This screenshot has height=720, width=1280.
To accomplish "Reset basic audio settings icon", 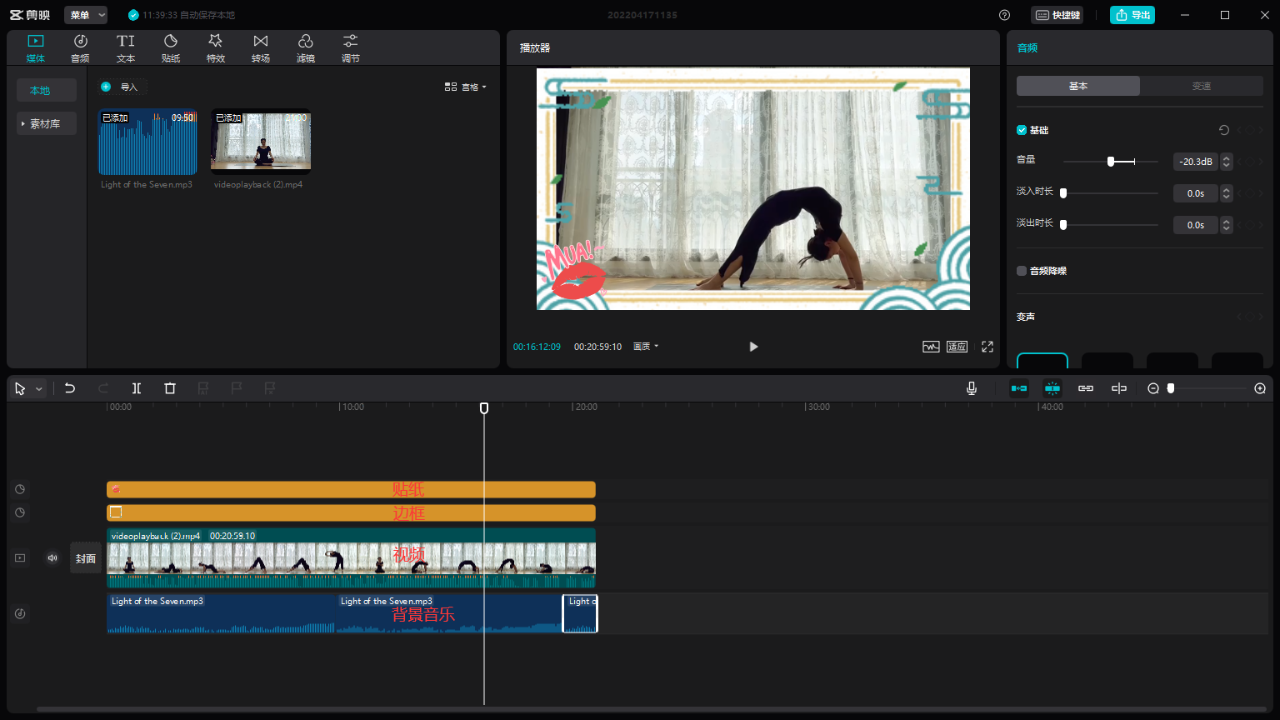I will (x=1224, y=130).
